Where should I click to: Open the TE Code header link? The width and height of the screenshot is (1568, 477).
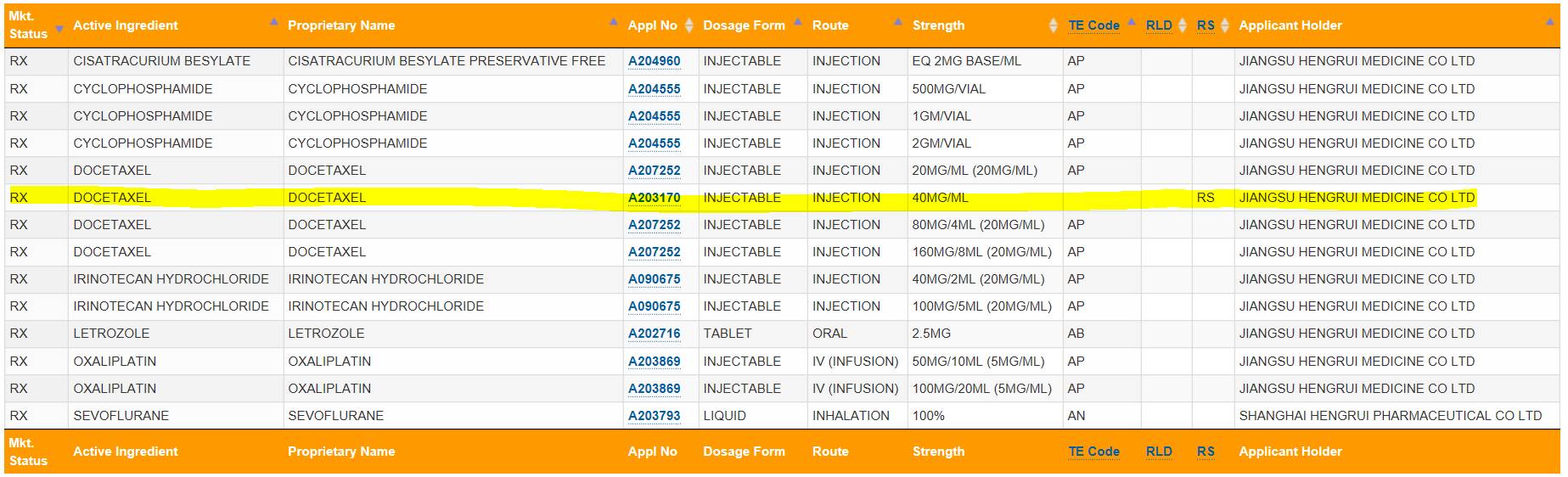coord(1093,25)
